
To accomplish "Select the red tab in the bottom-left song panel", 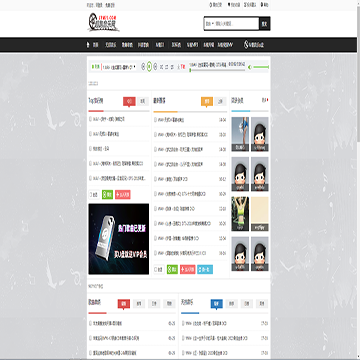I will (x=124, y=304).
